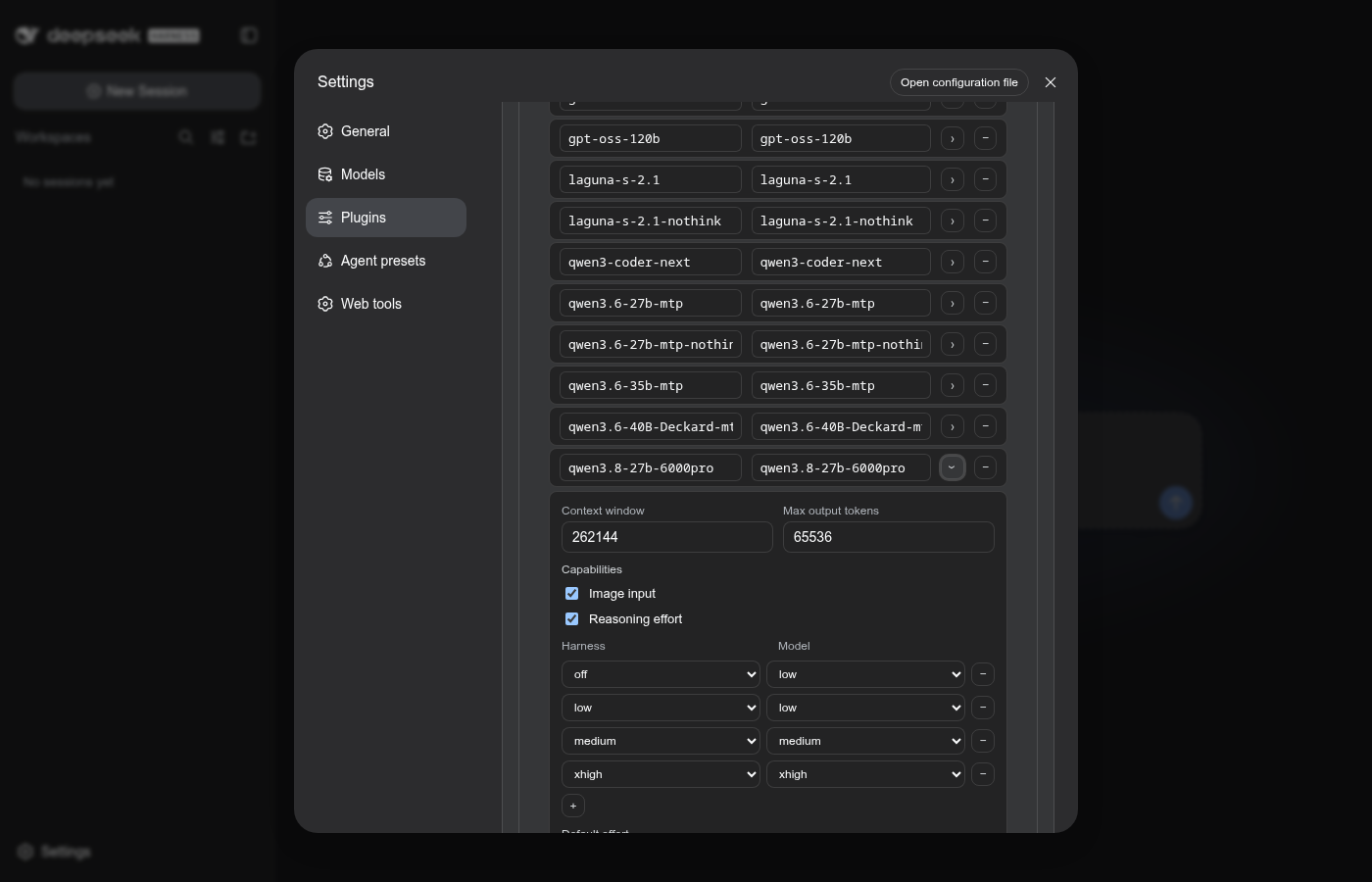Remove the xhigh effort mapping row
The width and height of the screenshot is (1372, 882).
983,774
